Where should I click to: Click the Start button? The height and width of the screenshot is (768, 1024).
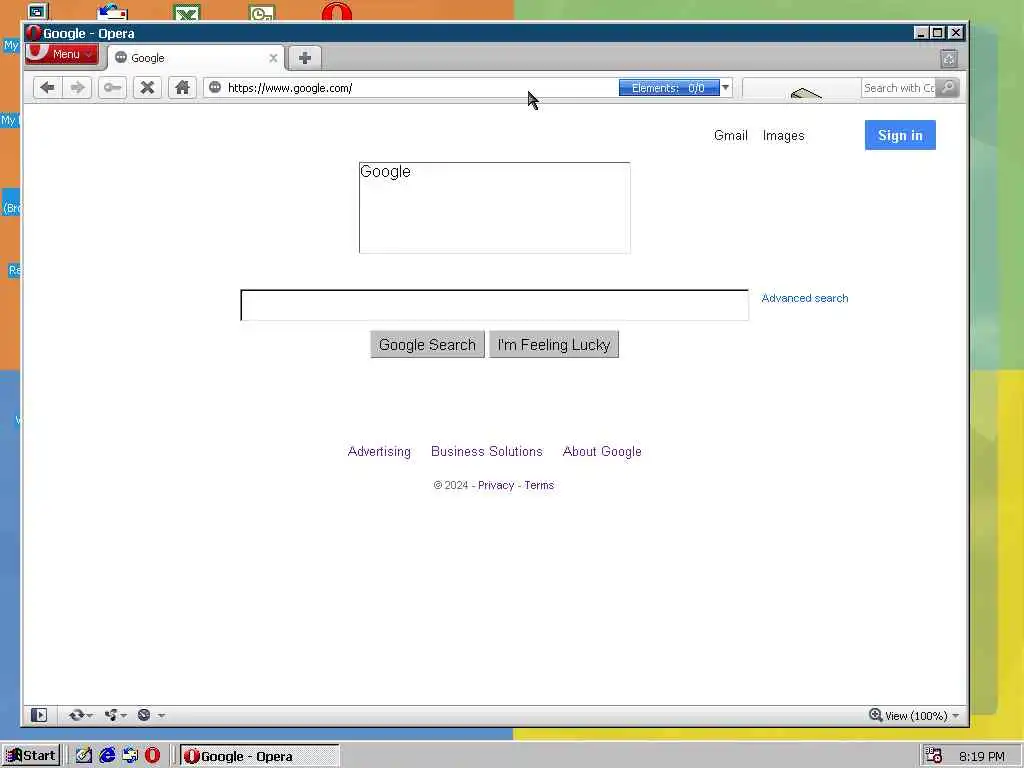click(31, 756)
